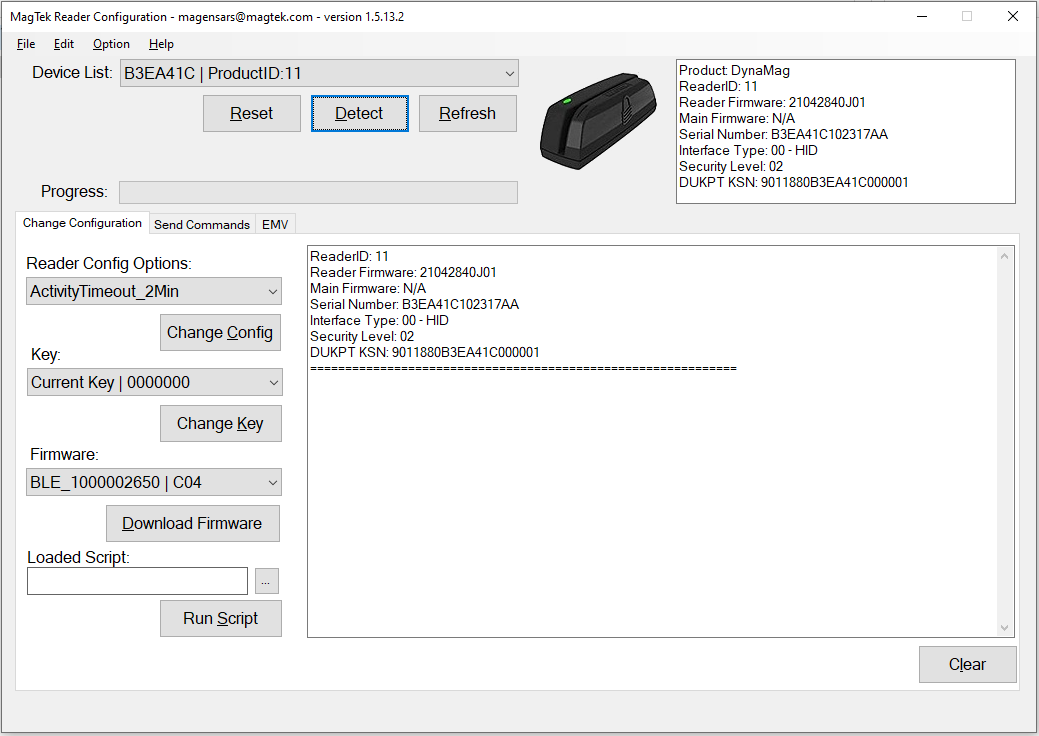Open the File menu
The image size is (1039, 736).
click(x=26, y=44)
